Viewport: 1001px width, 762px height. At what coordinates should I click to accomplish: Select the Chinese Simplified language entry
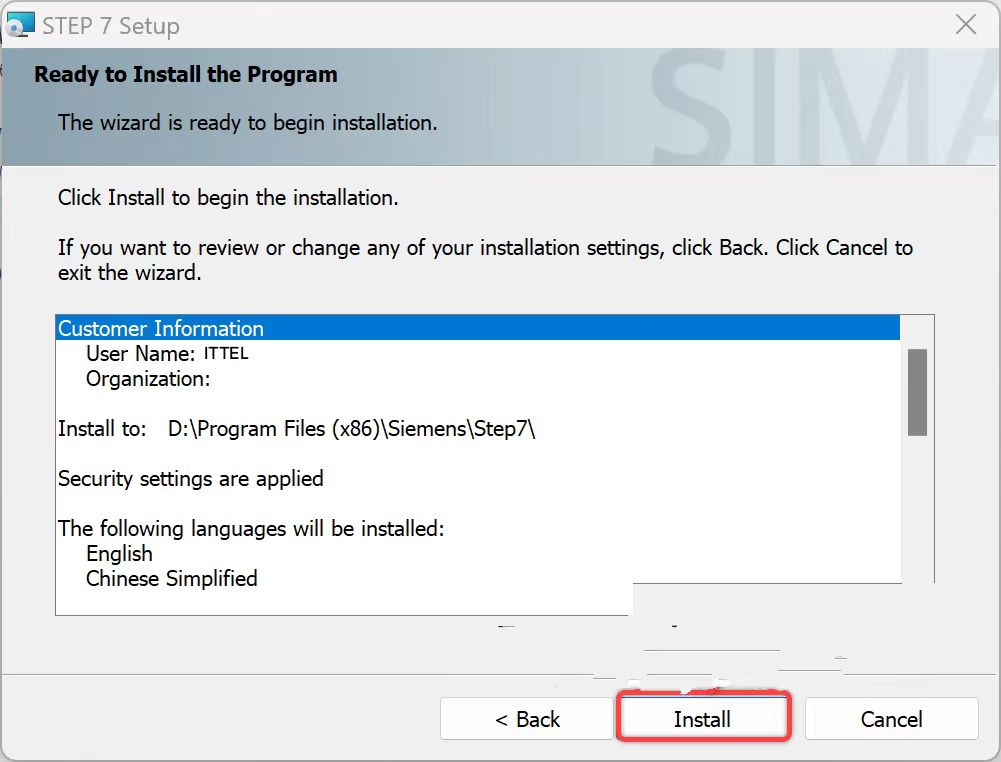[172, 578]
